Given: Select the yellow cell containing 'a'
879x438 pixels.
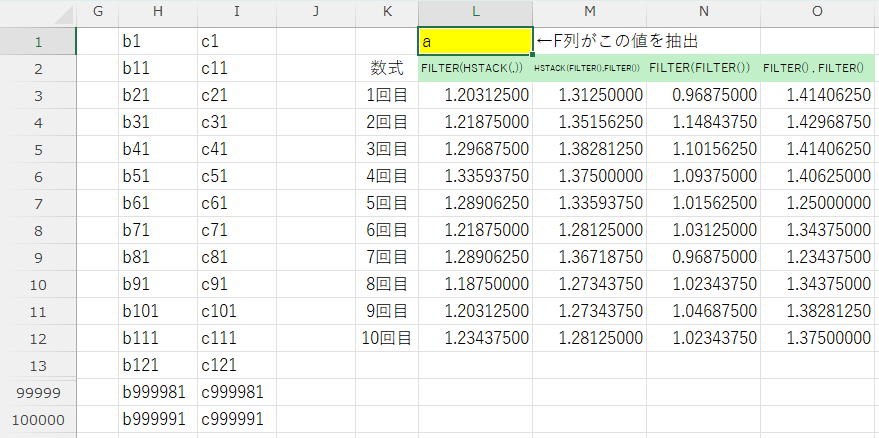Looking at the screenshot, I should (x=475, y=42).
